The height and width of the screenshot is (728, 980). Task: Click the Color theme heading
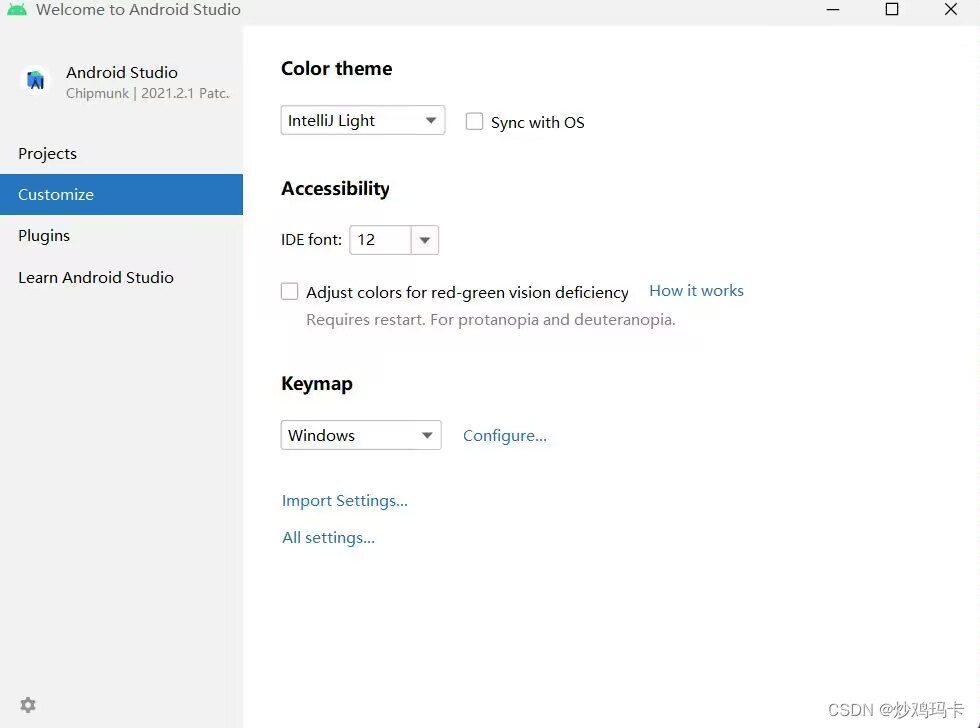pyautogui.click(x=336, y=68)
